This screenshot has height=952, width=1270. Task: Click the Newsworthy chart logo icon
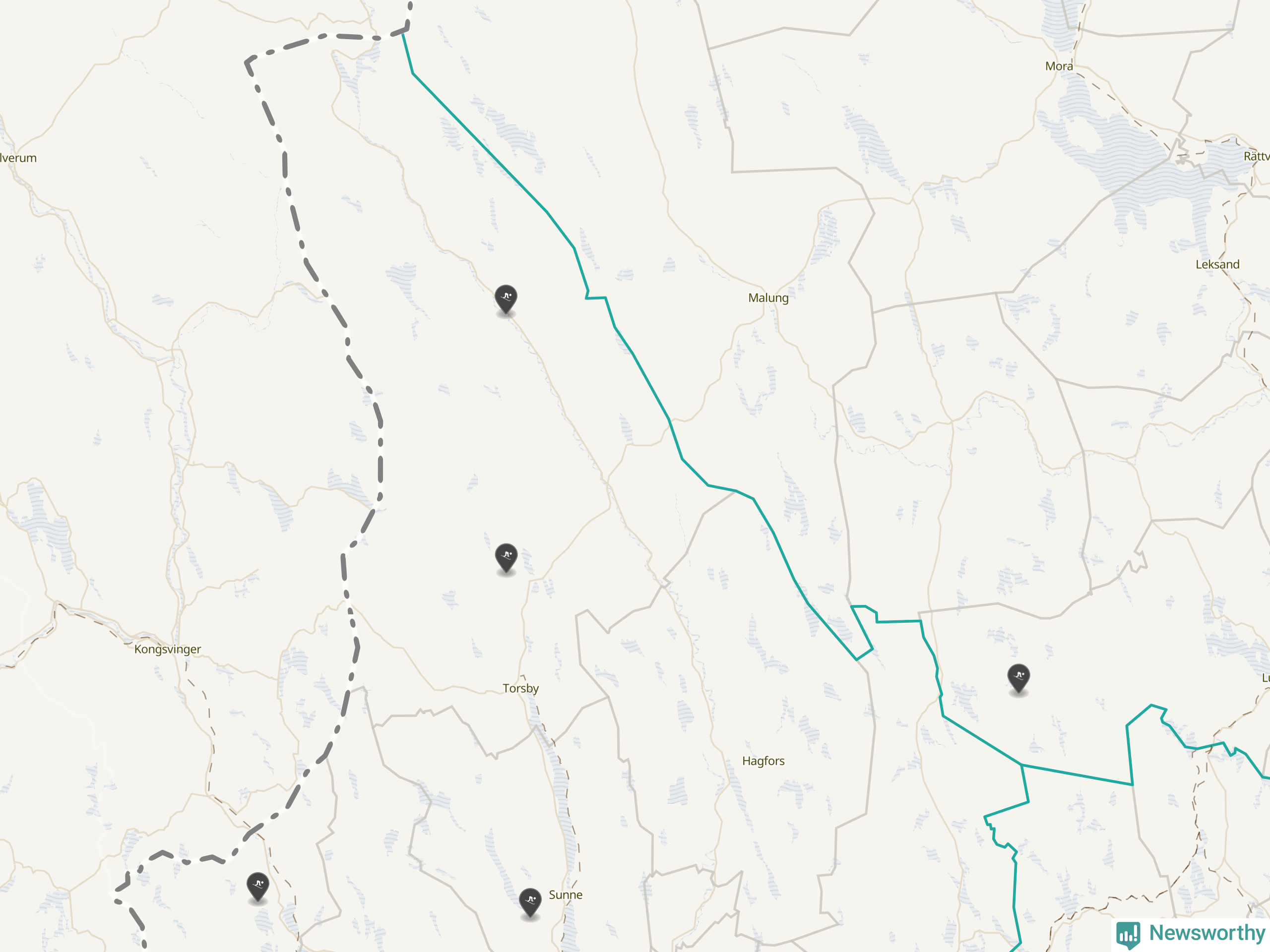click(1128, 934)
